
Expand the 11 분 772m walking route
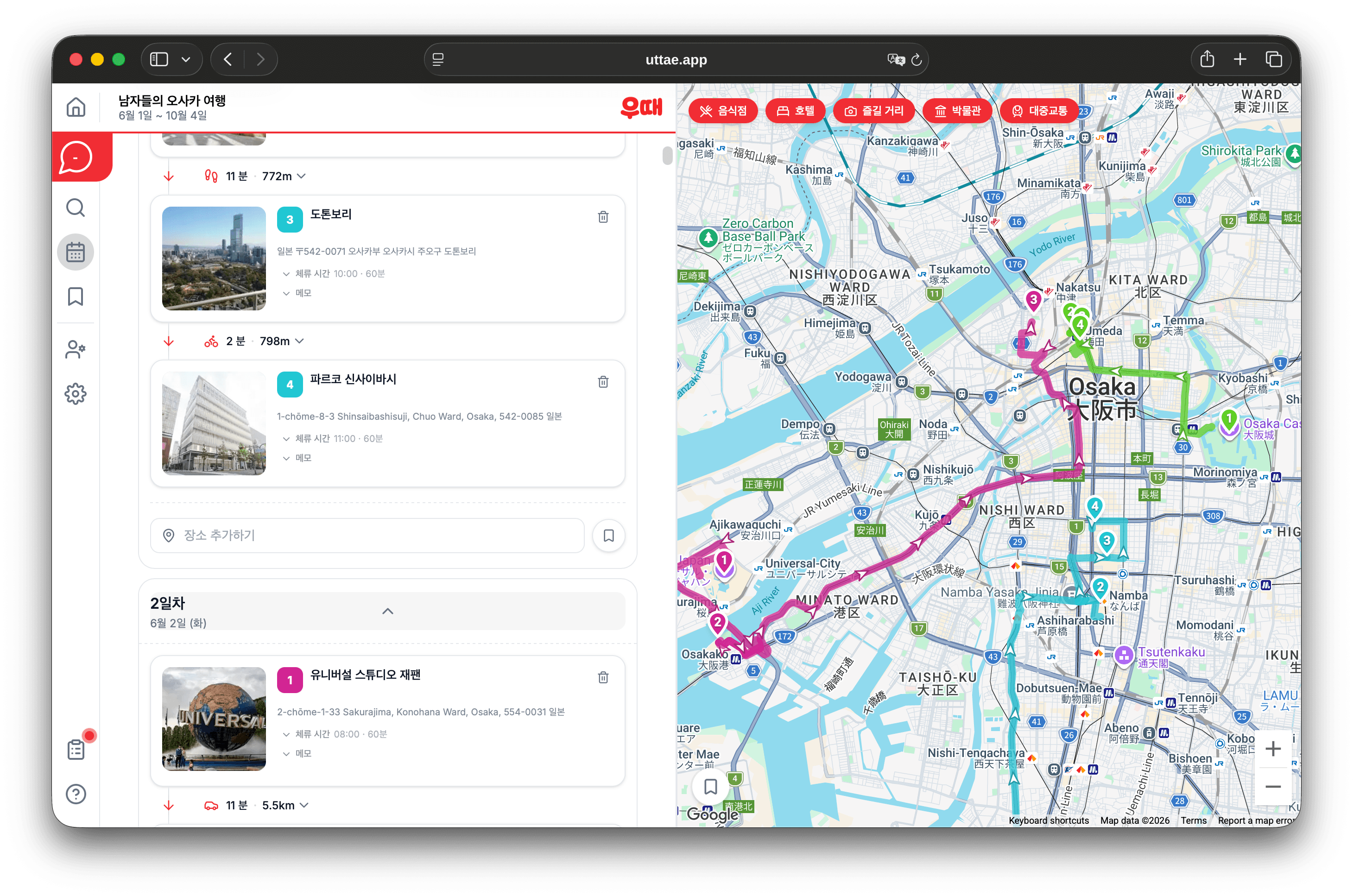click(x=302, y=176)
